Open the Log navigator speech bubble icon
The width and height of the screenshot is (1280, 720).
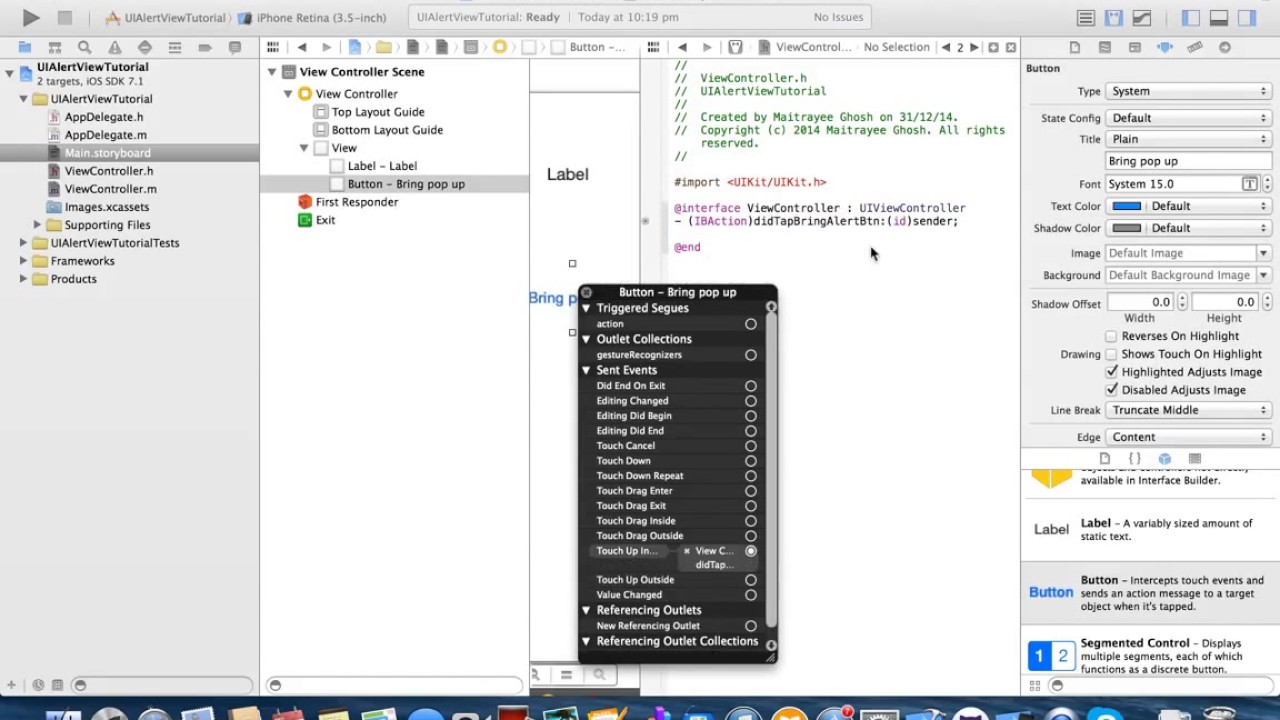tap(235, 47)
